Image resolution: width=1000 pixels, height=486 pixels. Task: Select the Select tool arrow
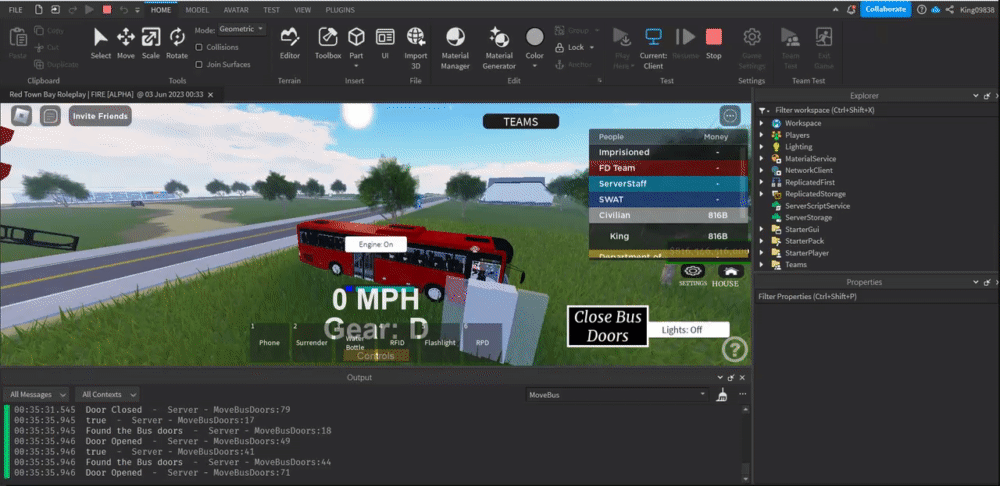100,43
